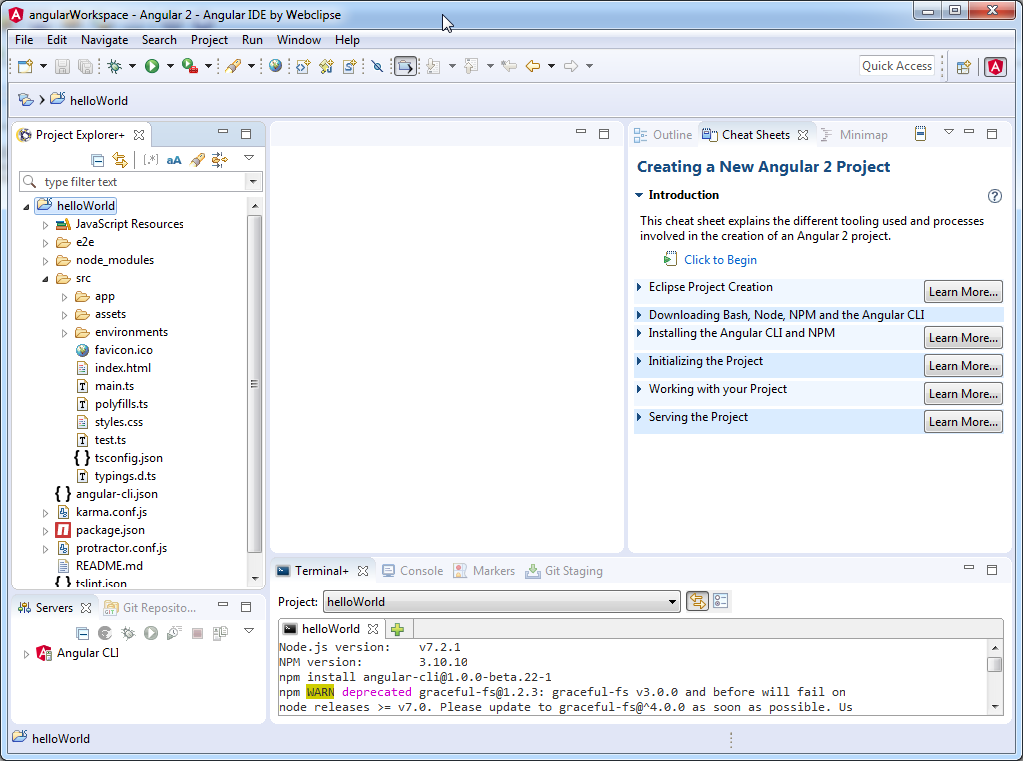Open the File menu
Image resolution: width=1023 pixels, height=761 pixels.
(24, 40)
